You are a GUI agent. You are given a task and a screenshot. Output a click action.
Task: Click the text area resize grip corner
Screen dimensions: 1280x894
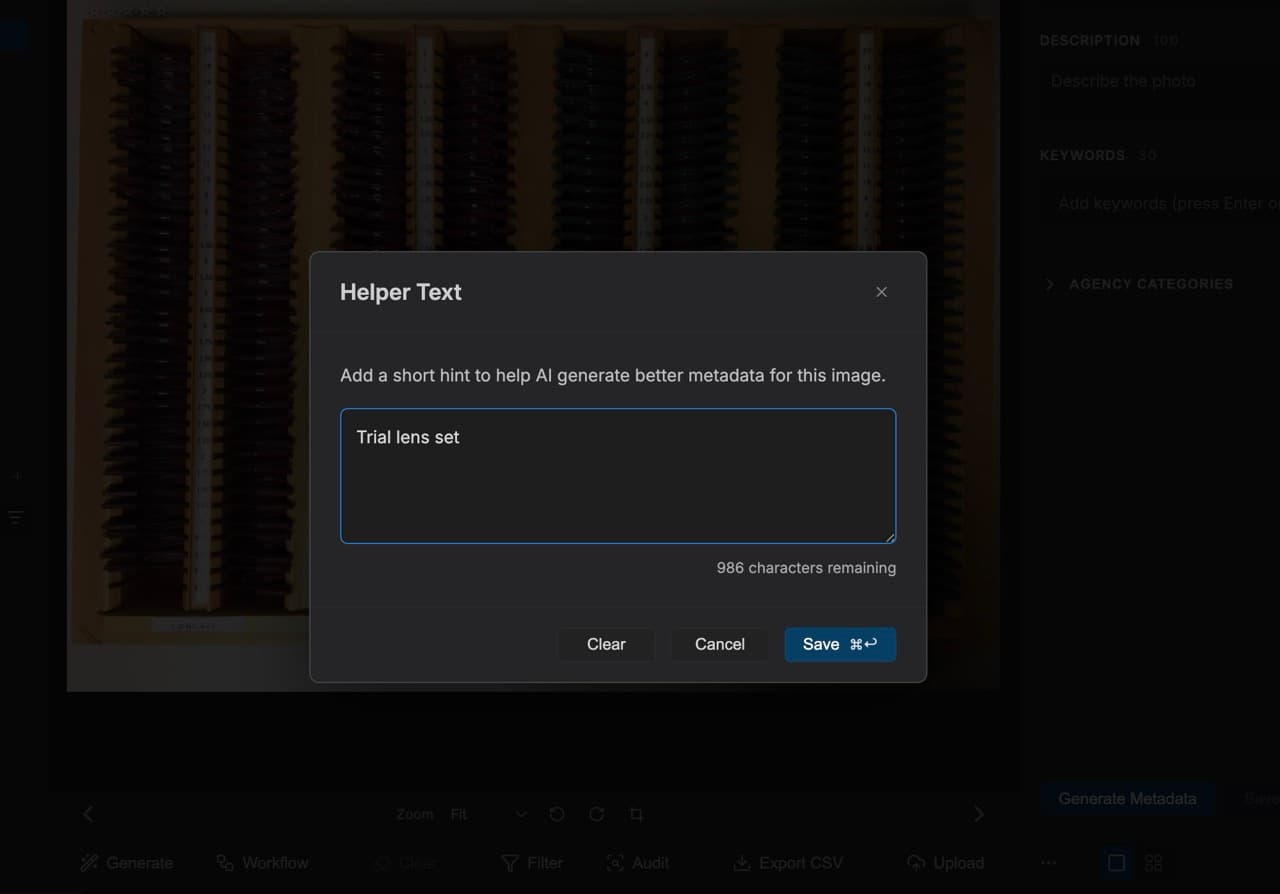click(x=889, y=537)
